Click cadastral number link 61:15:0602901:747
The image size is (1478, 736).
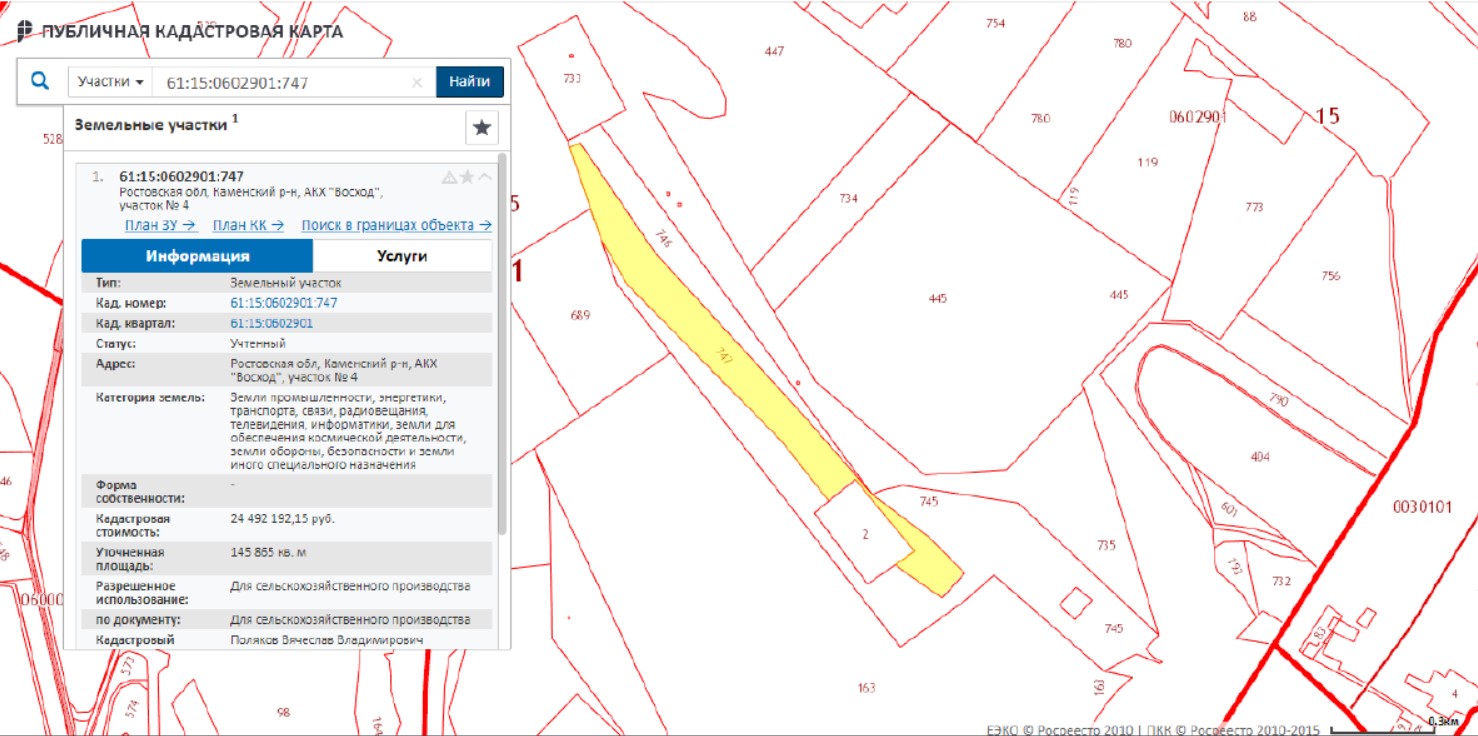283,303
